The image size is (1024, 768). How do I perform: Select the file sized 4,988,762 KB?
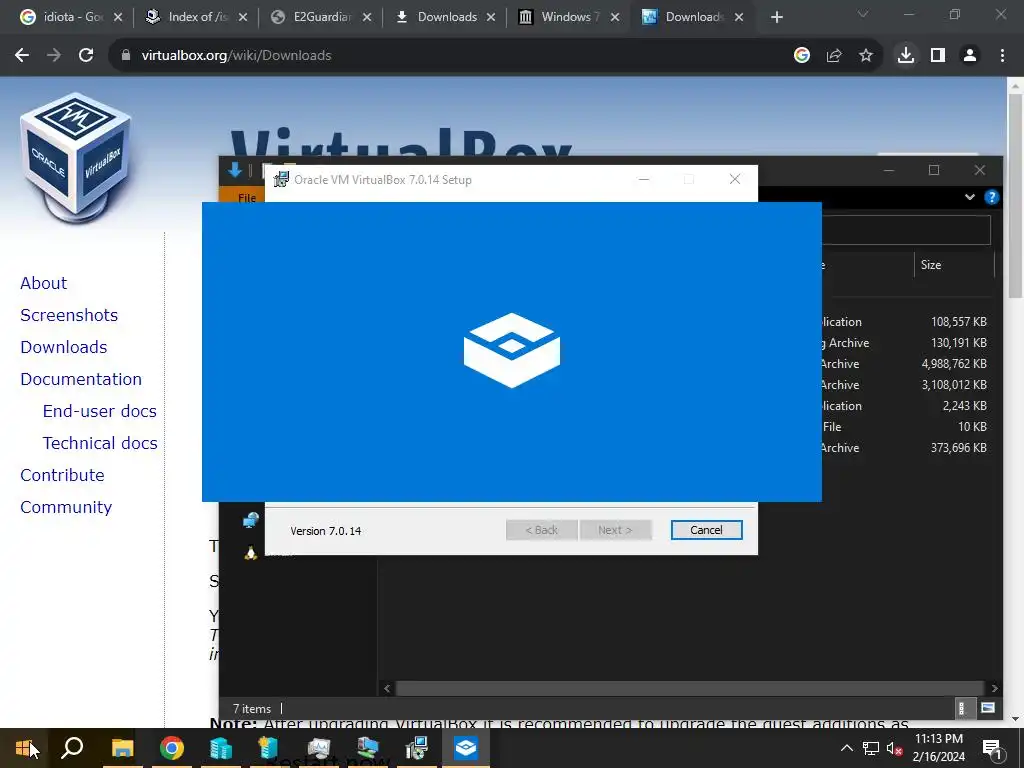coord(908,364)
